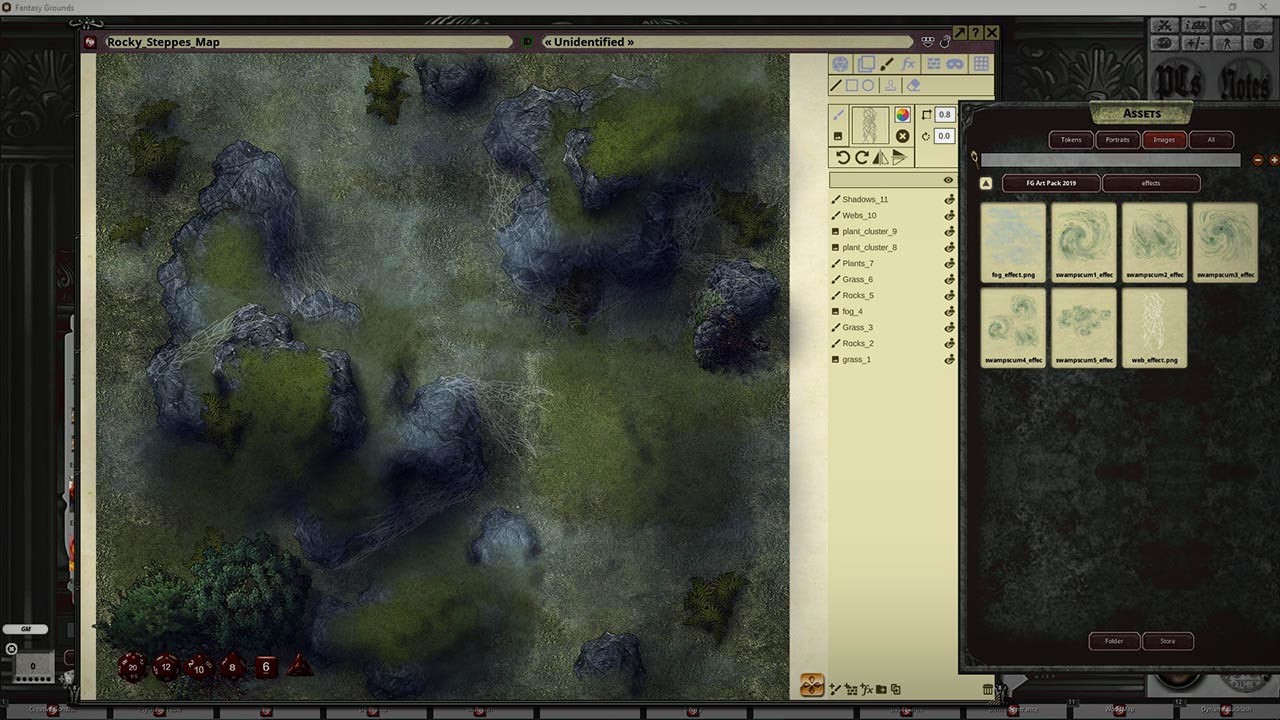Select the circle shape tool
Image resolution: width=1280 pixels, height=720 pixels.
(x=868, y=85)
